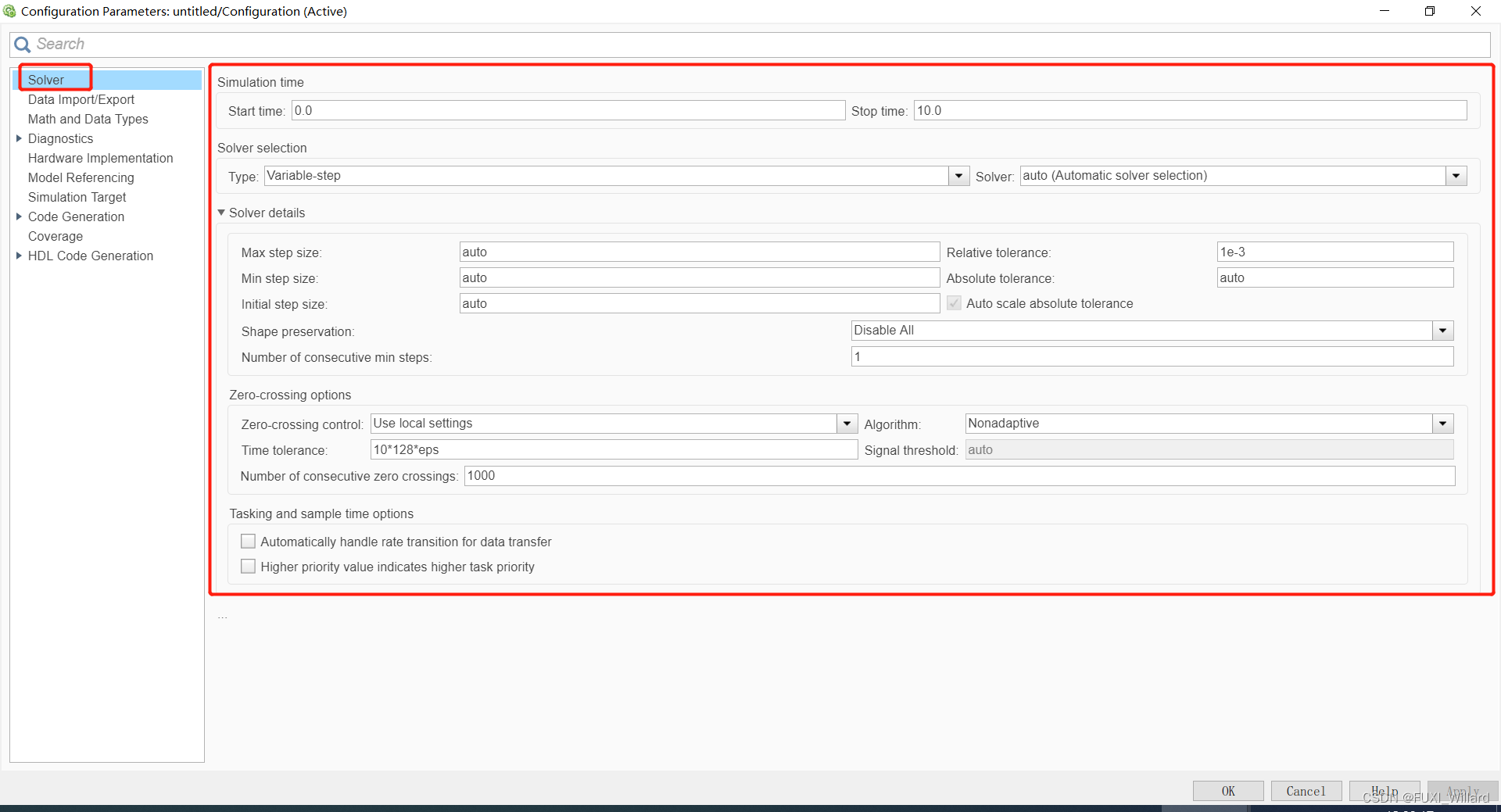1501x812 pixels.
Task: Close the Configuration Parameters window
Action: [x=1476, y=11]
